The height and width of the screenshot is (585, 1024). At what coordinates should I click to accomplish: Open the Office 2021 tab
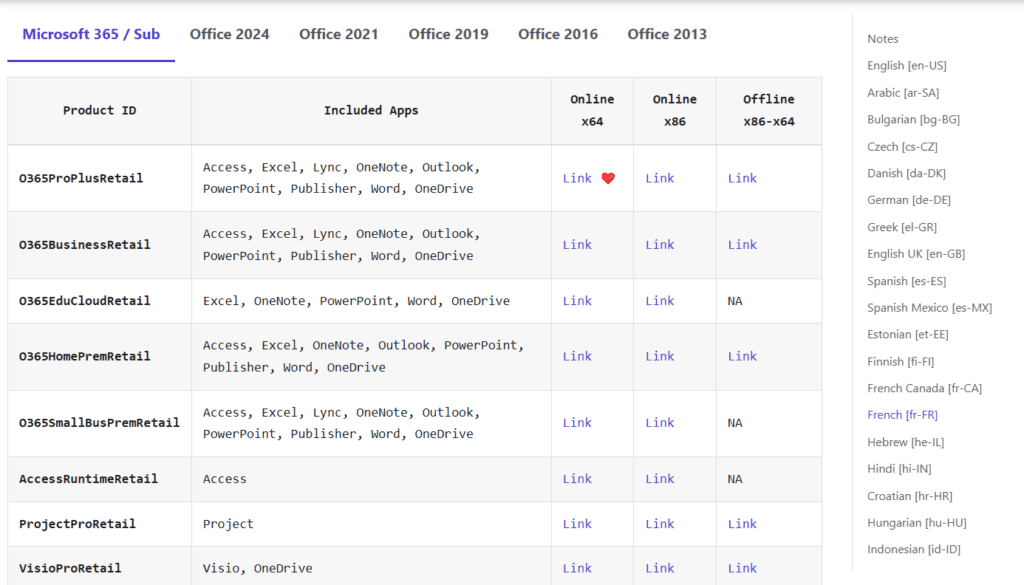click(x=338, y=34)
